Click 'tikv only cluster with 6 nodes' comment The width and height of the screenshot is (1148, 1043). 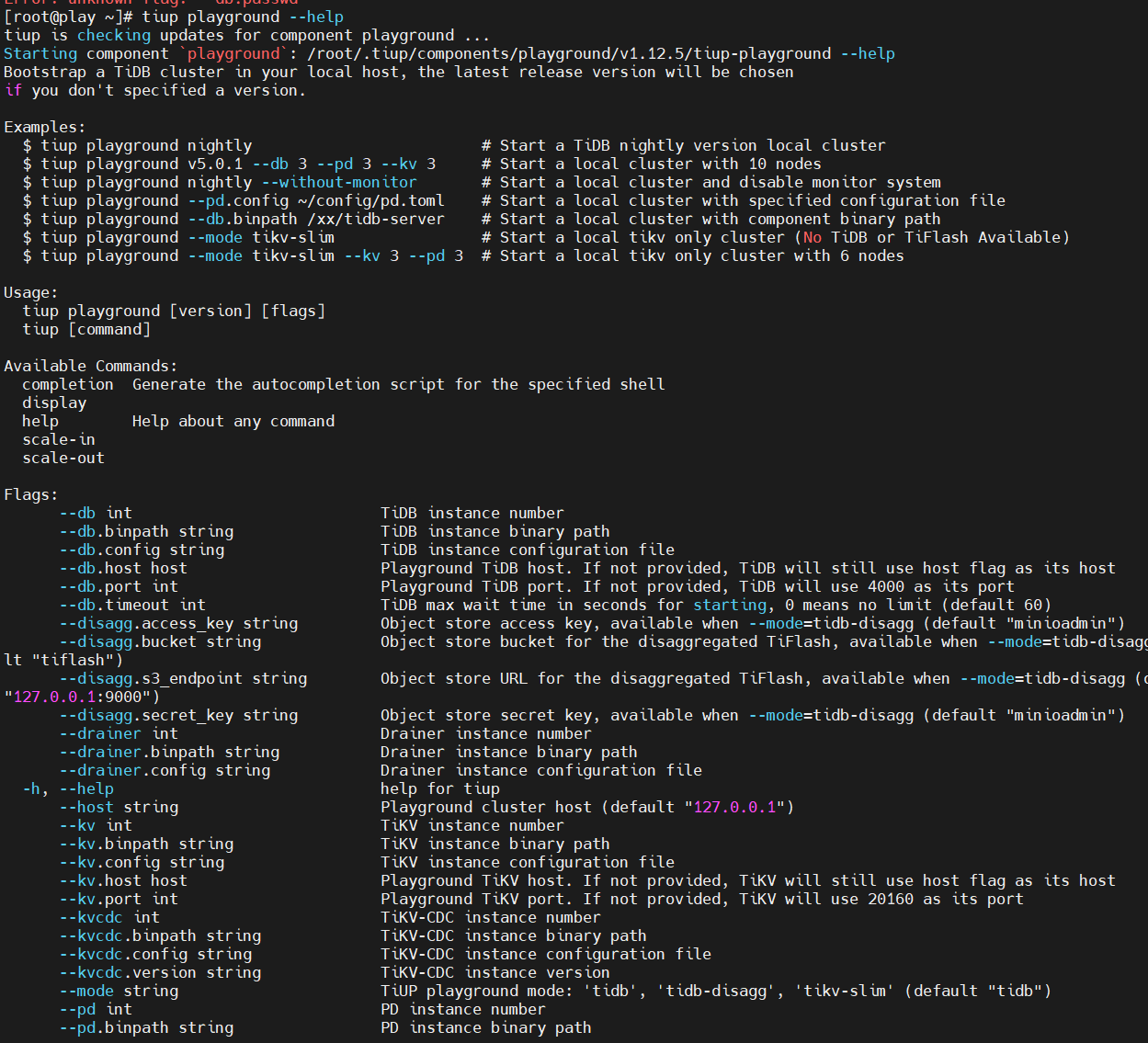[767, 255]
